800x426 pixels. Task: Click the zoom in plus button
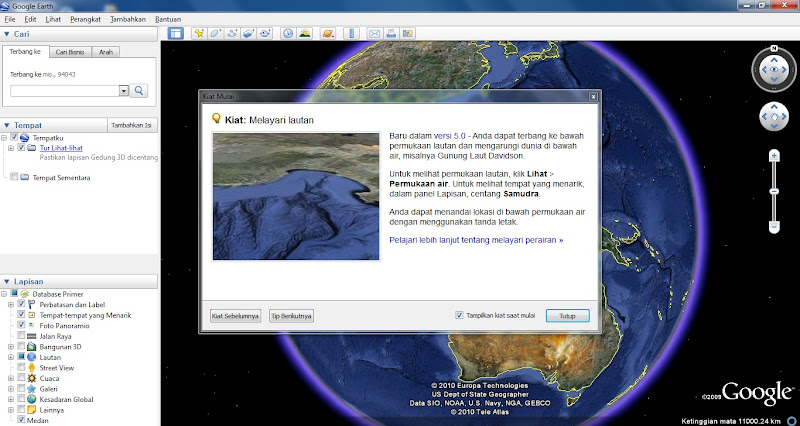(x=774, y=156)
